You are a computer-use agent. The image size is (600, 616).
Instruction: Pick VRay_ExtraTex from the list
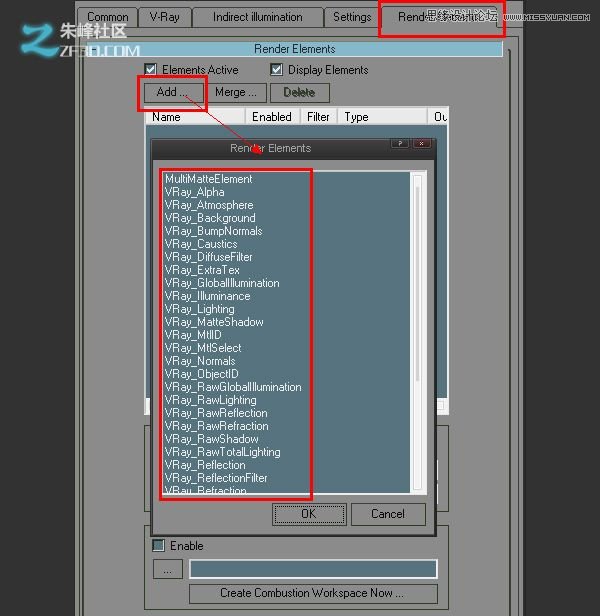pos(202,270)
